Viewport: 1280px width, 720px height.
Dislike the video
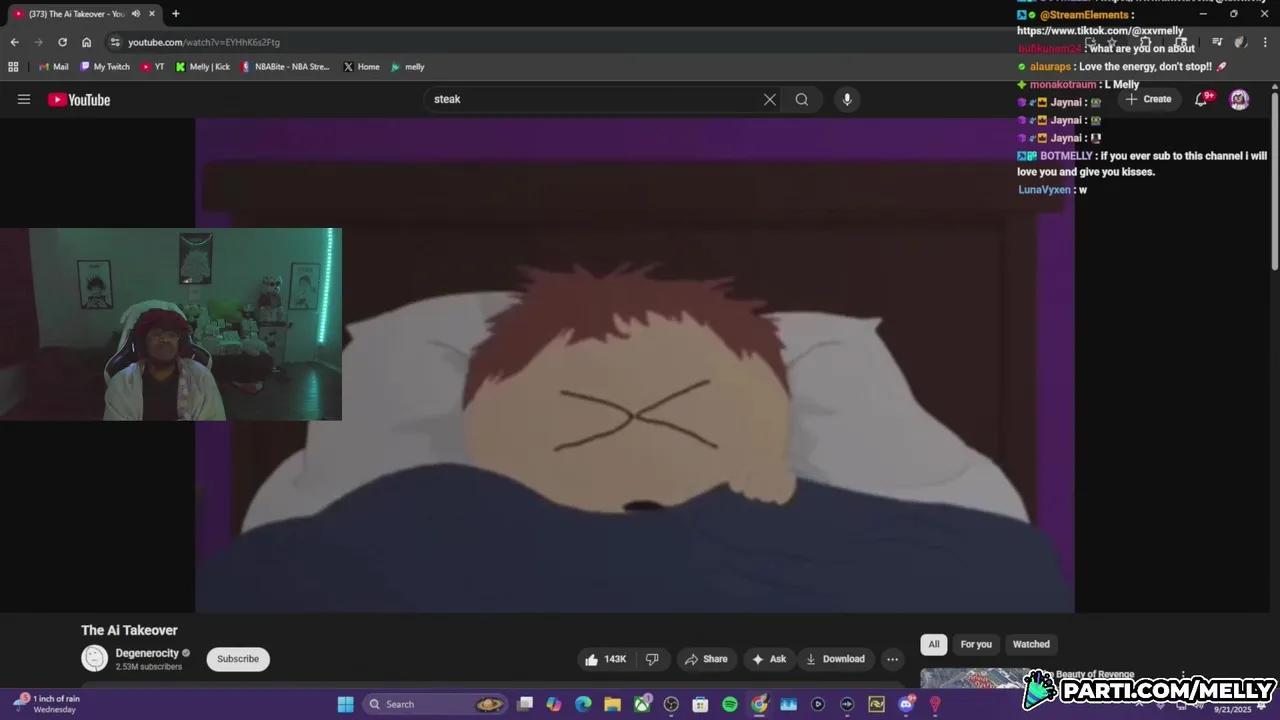click(x=652, y=659)
